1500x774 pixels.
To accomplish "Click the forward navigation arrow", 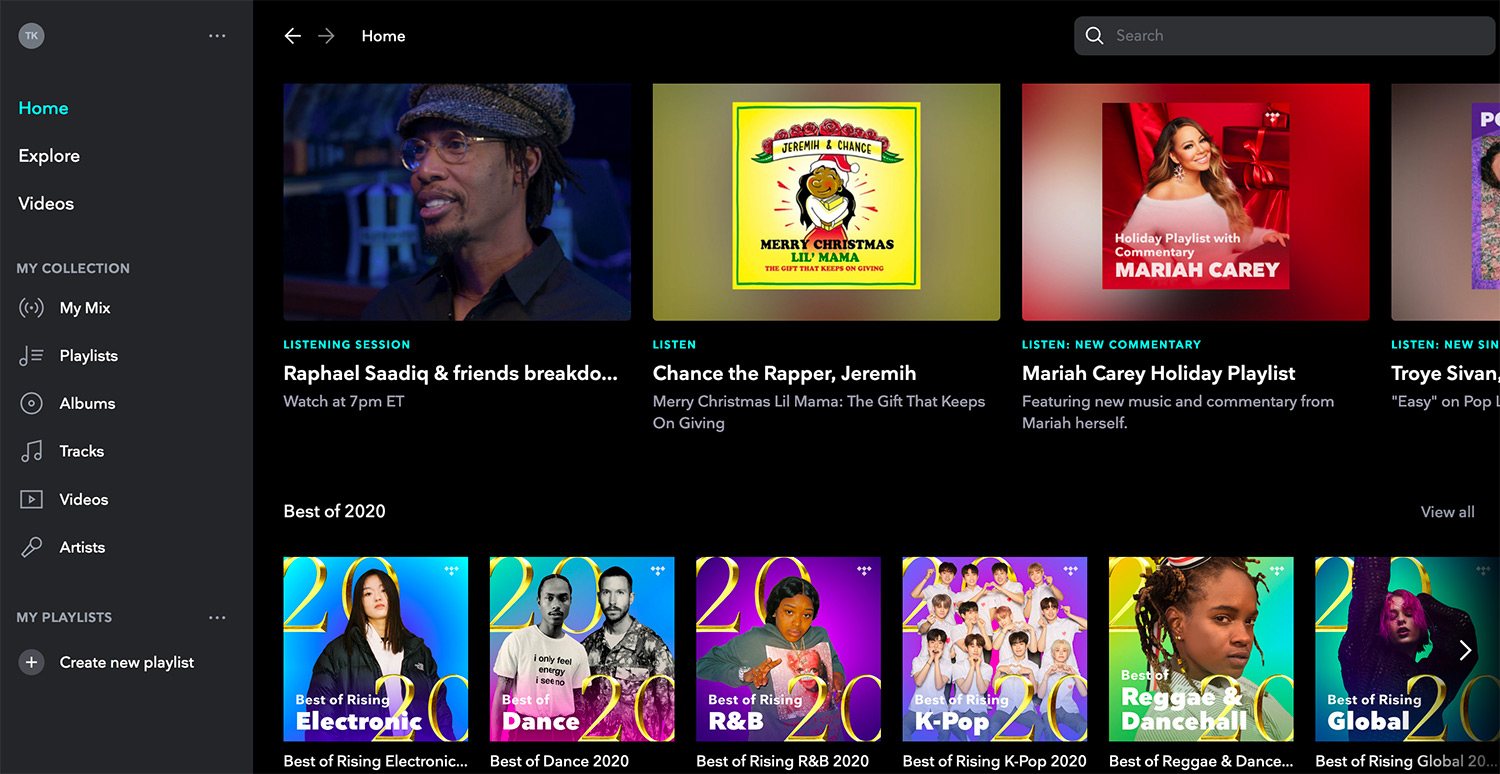I will 325,35.
